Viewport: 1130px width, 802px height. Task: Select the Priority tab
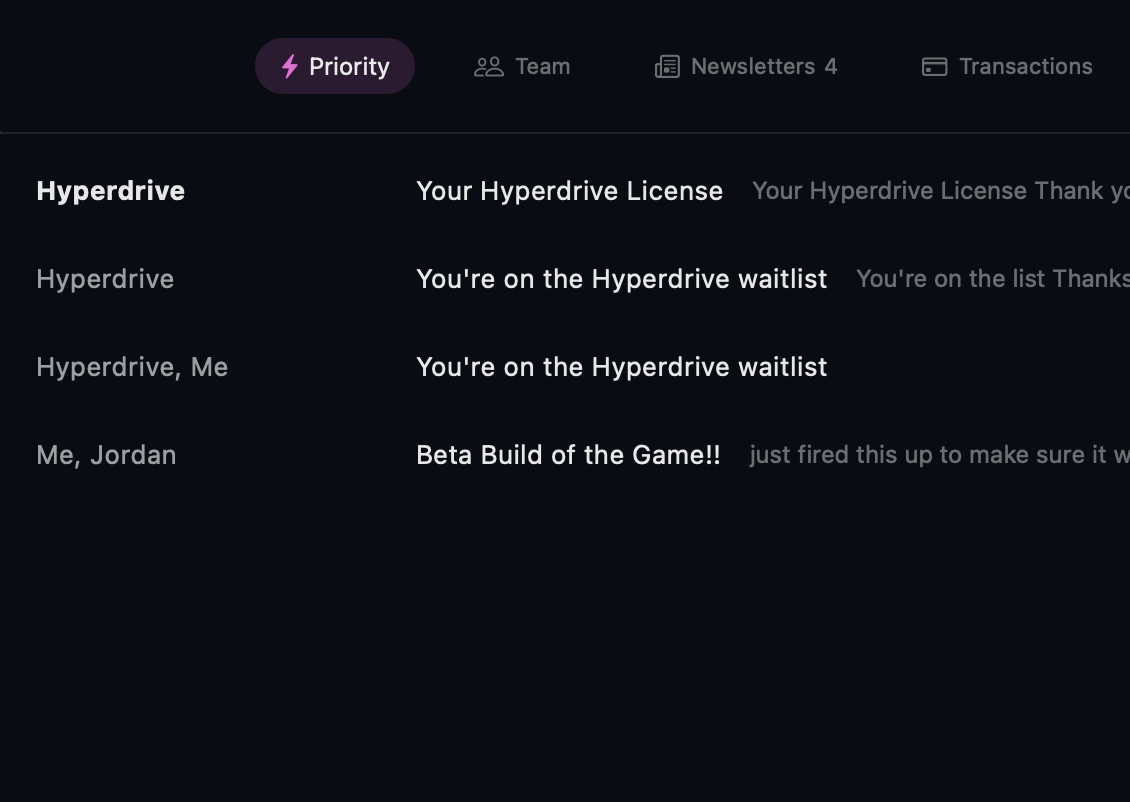[x=334, y=66]
